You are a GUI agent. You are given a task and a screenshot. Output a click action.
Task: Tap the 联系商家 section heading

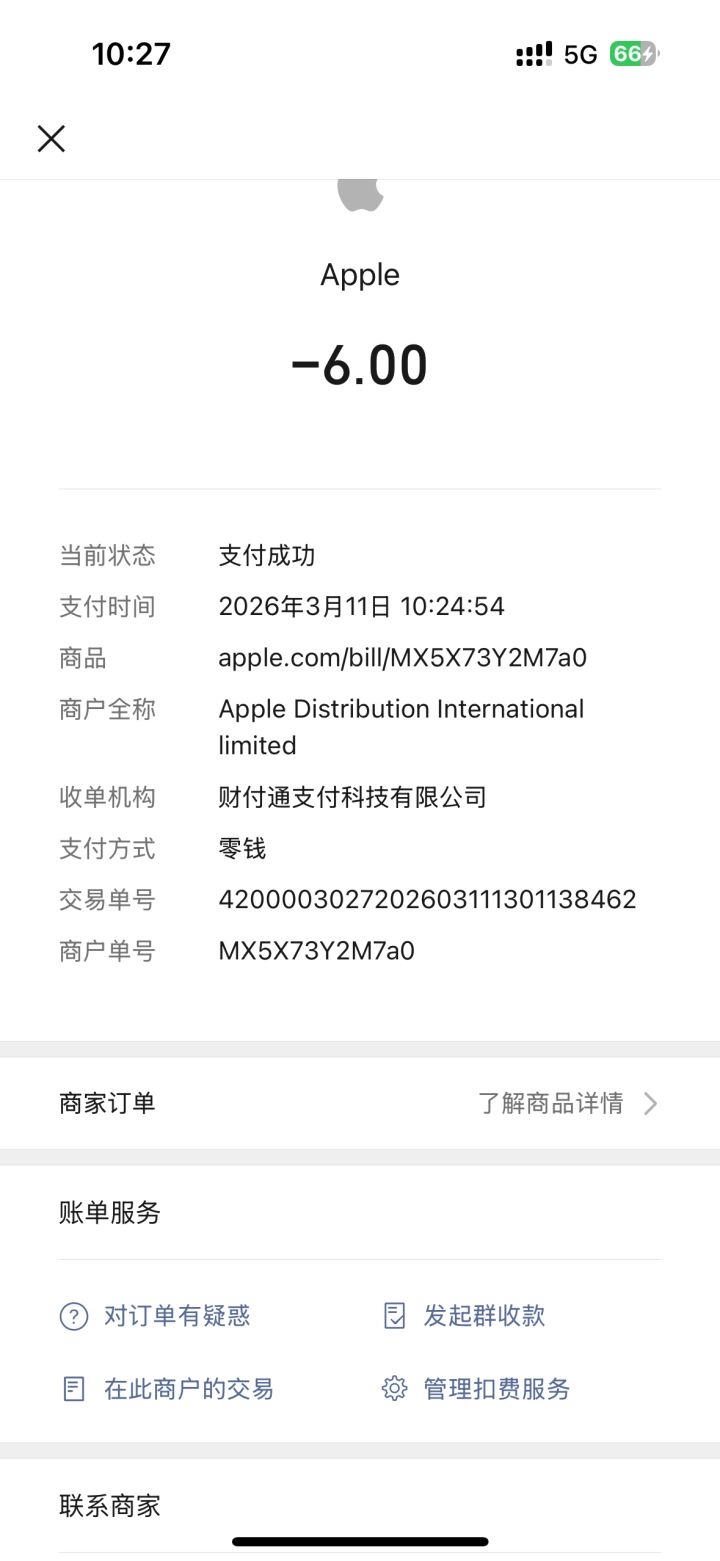(110, 1506)
